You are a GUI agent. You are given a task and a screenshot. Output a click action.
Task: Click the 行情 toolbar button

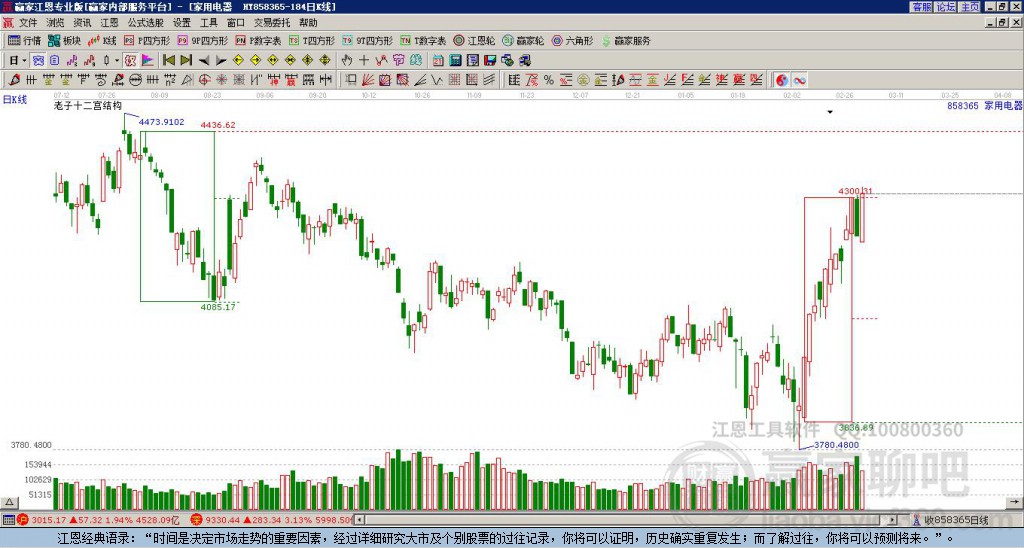tap(25, 40)
